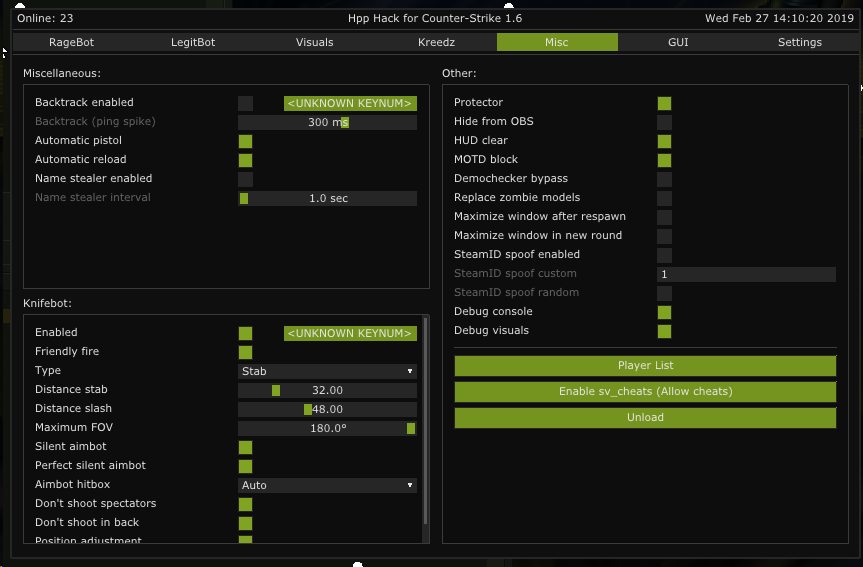The image size is (863, 567).
Task: Open the Visuals tab
Action: point(315,42)
